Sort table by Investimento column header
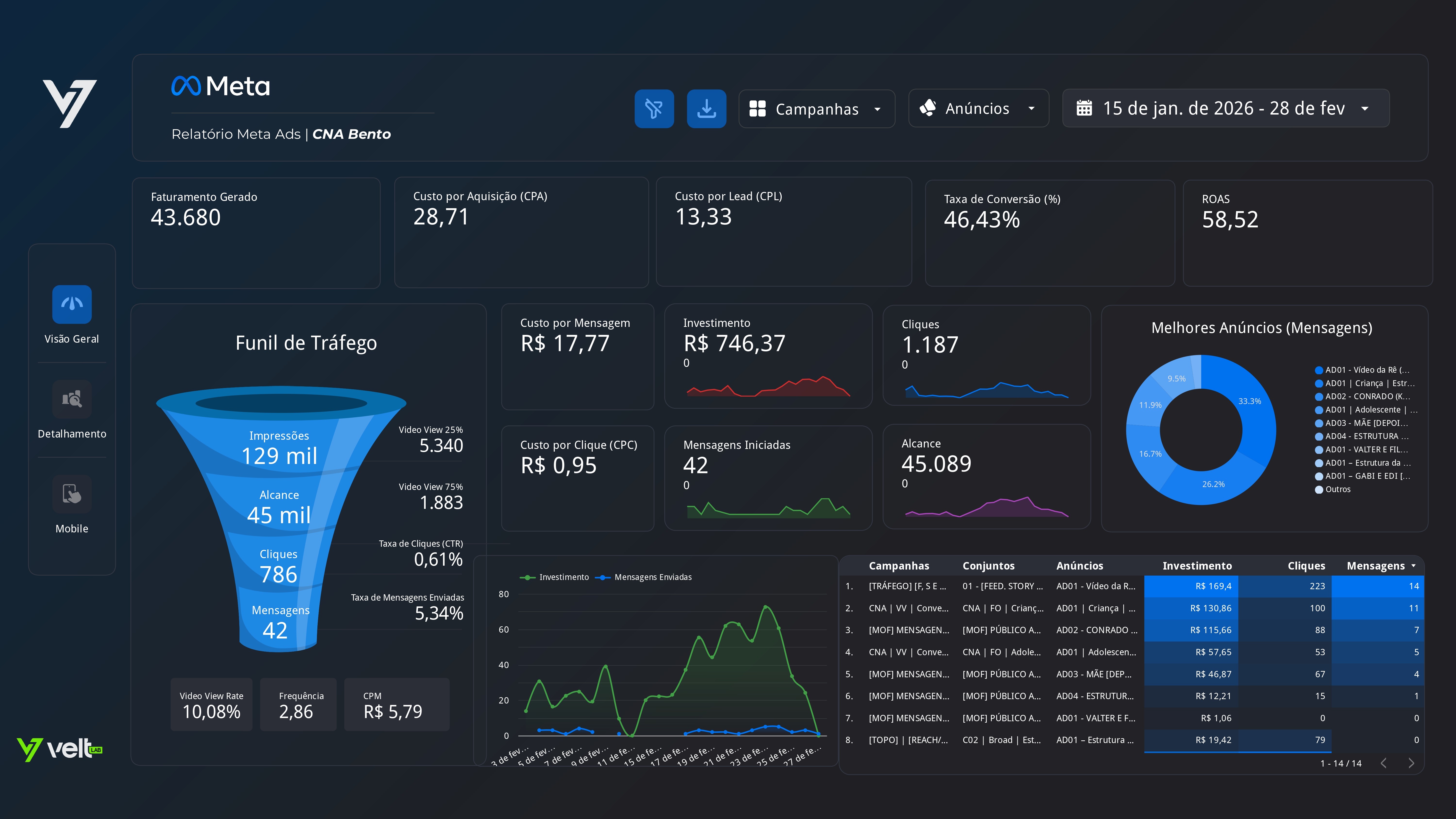This screenshot has width=1456, height=819. [x=1197, y=566]
